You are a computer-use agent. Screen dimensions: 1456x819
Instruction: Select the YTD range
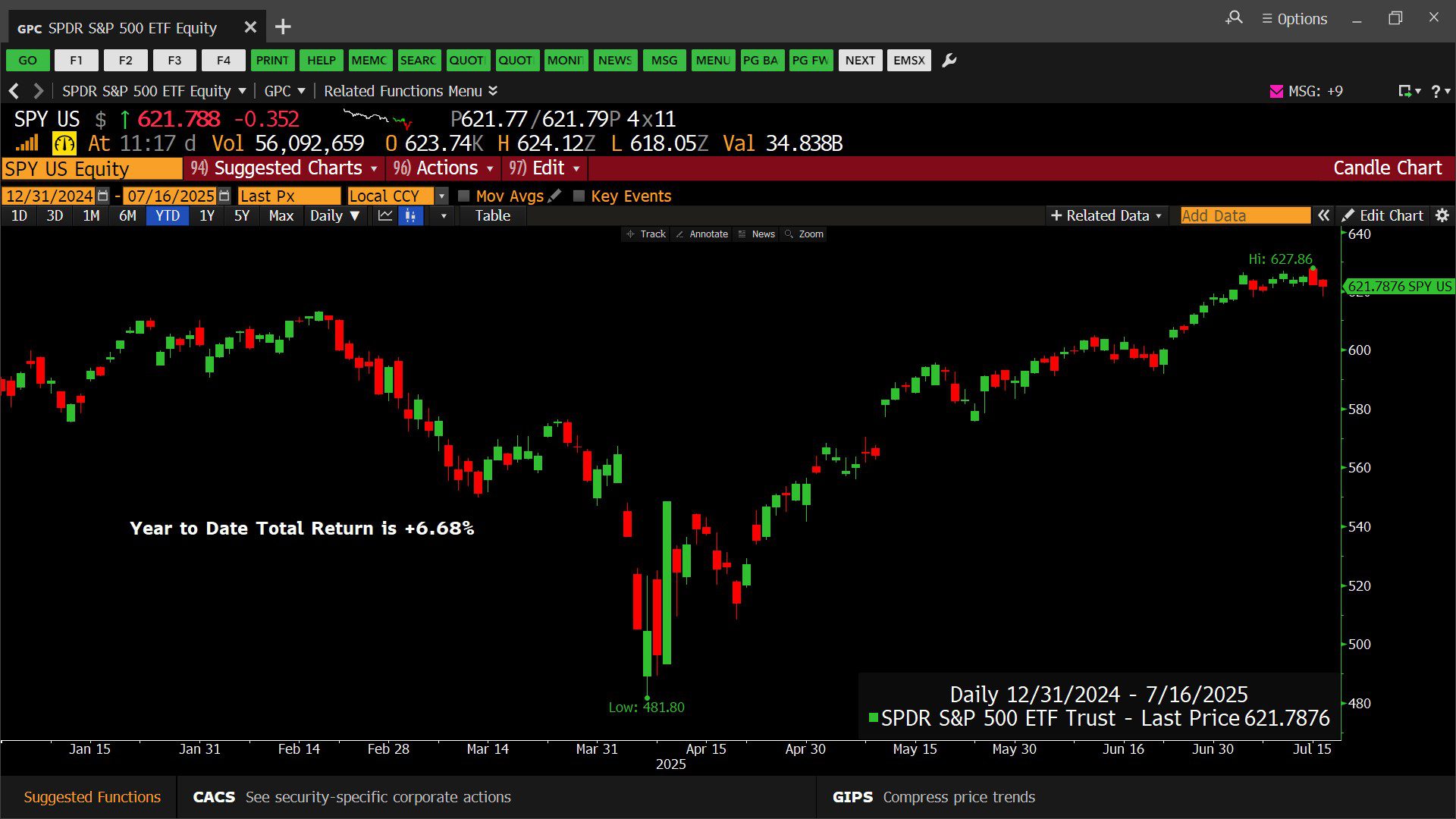[168, 216]
